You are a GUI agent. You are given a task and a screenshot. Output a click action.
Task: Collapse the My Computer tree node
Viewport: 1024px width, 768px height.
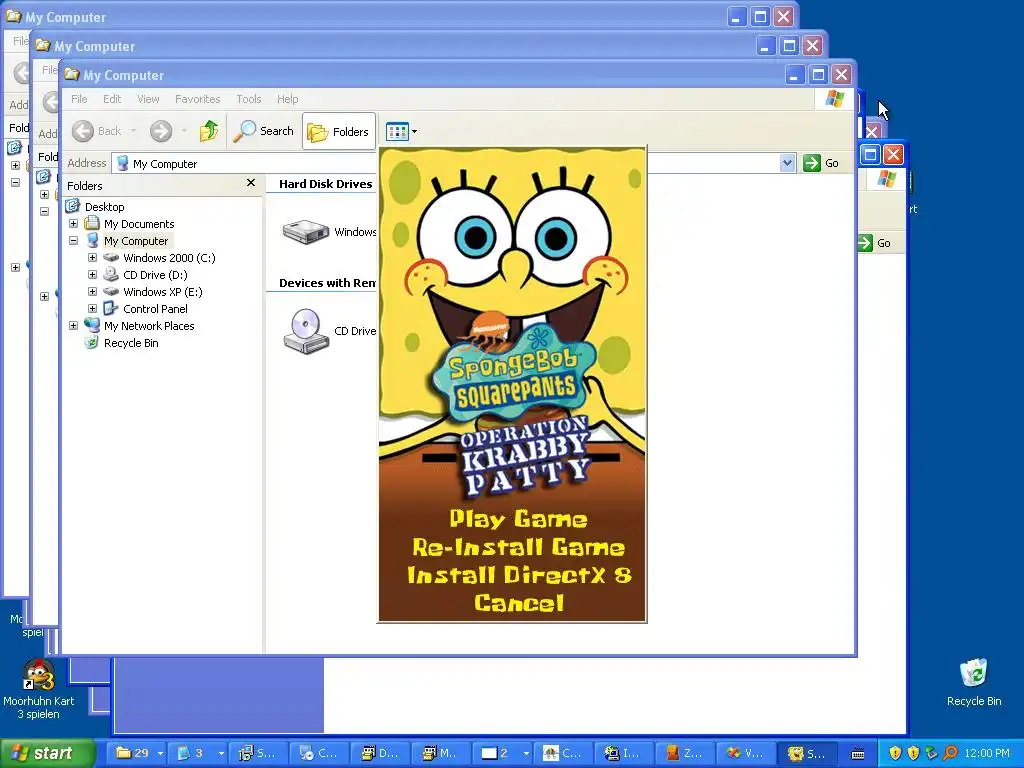[x=74, y=241]
